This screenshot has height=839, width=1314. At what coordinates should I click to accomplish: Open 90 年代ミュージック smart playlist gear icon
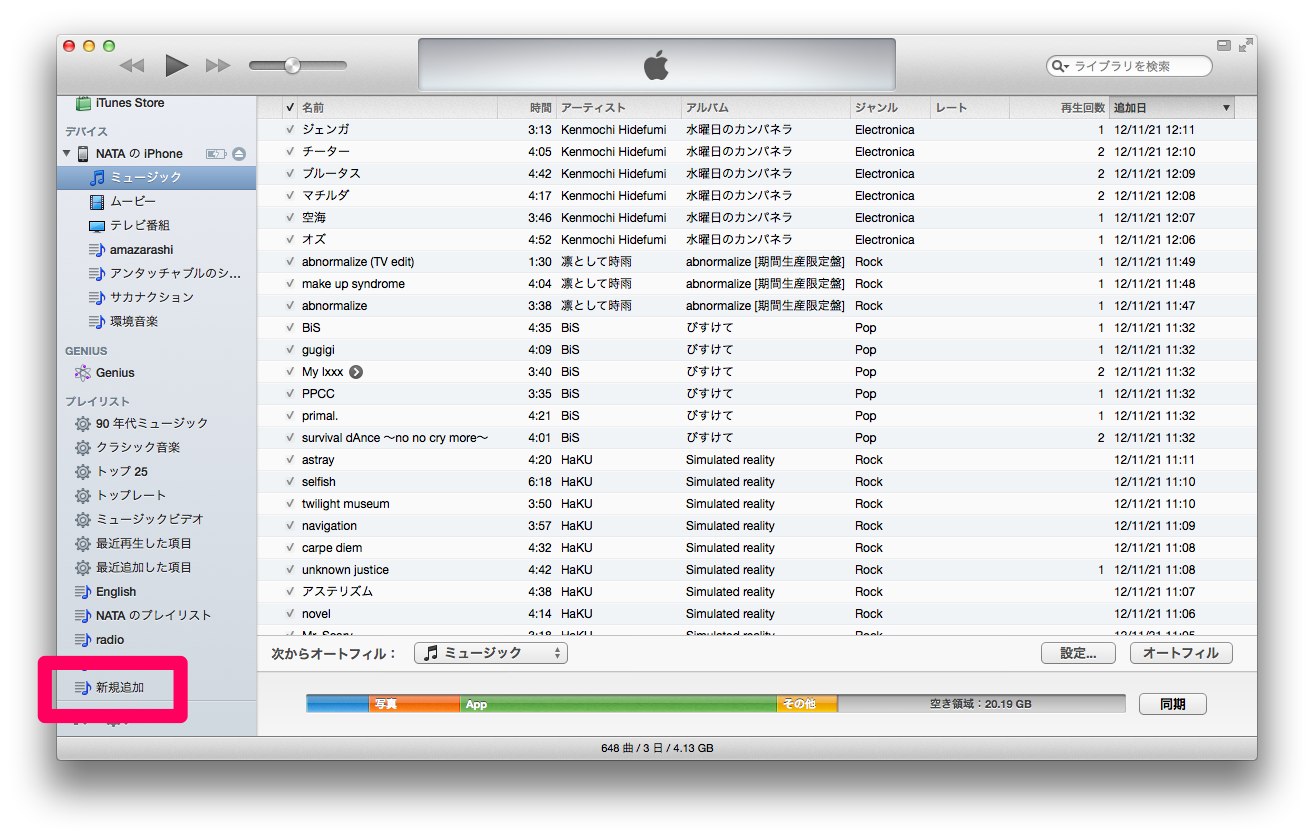click(83, 424)
